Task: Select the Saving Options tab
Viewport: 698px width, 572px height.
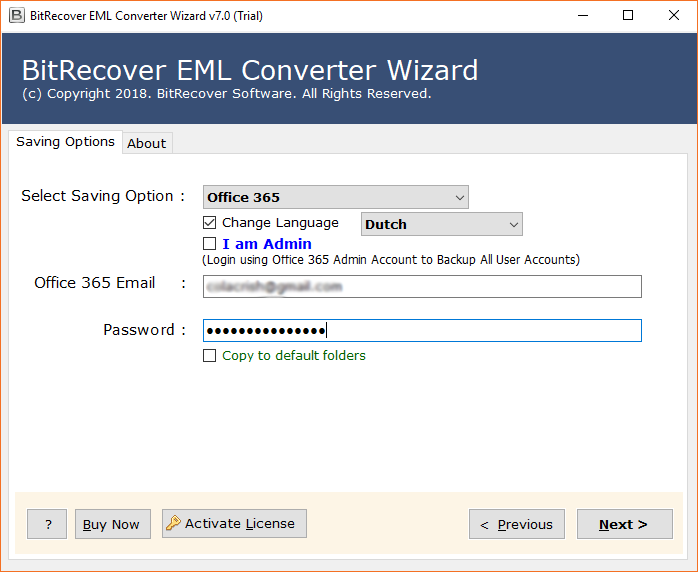Action: (65, 142)
